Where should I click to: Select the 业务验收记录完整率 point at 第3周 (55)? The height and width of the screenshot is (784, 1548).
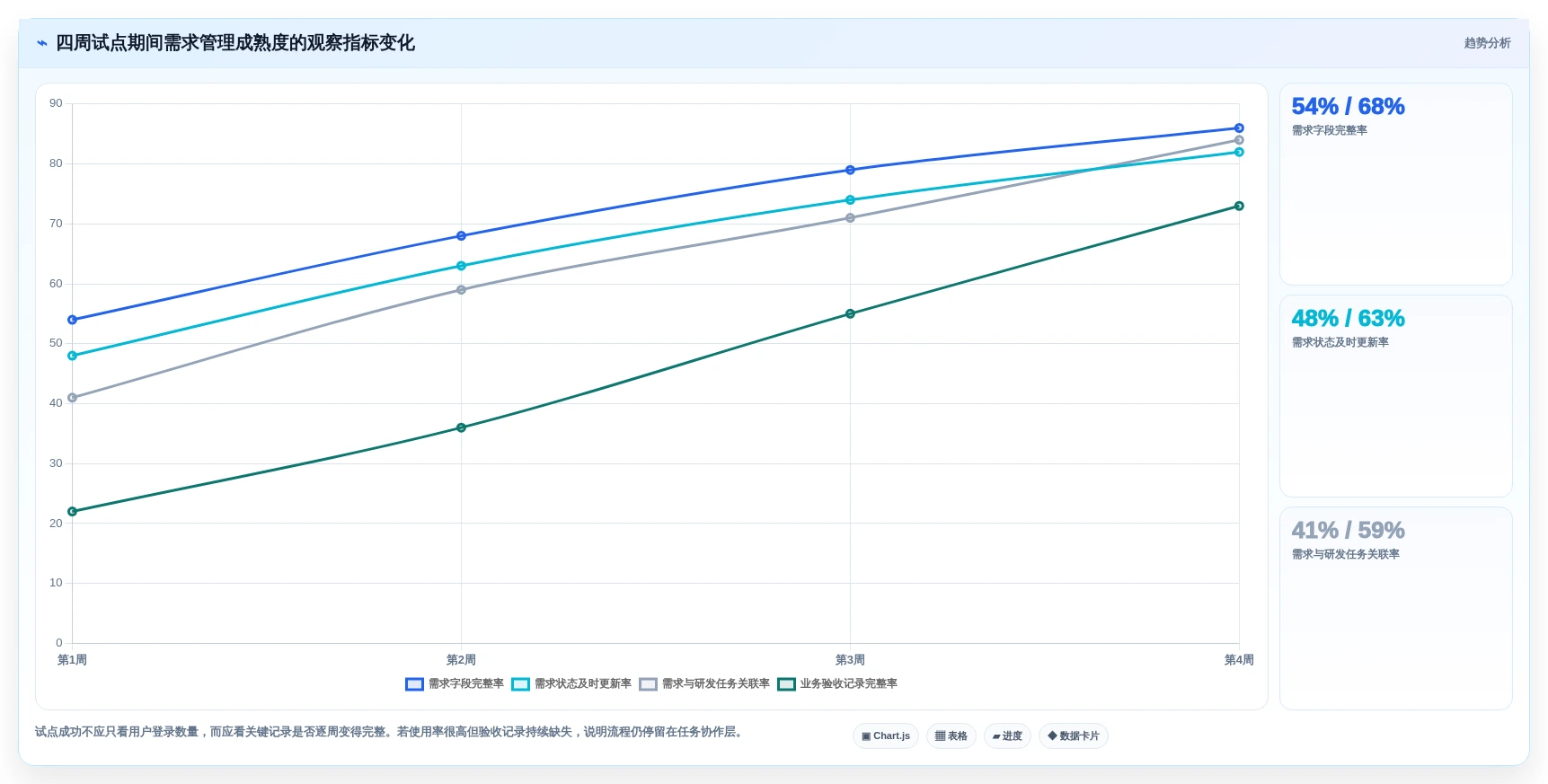pyautogui.click(x=850, y=314)
